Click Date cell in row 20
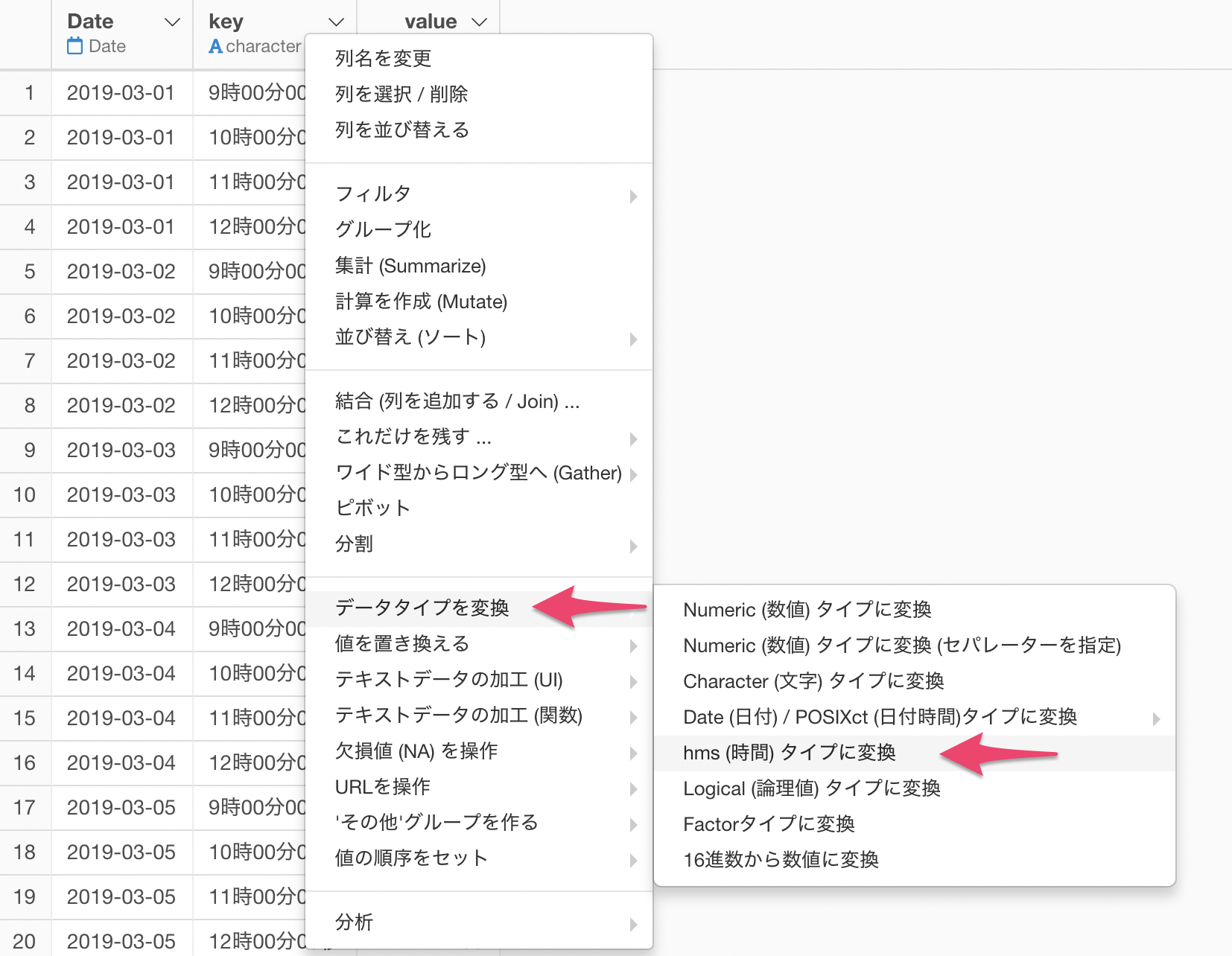 coord(122,941)
